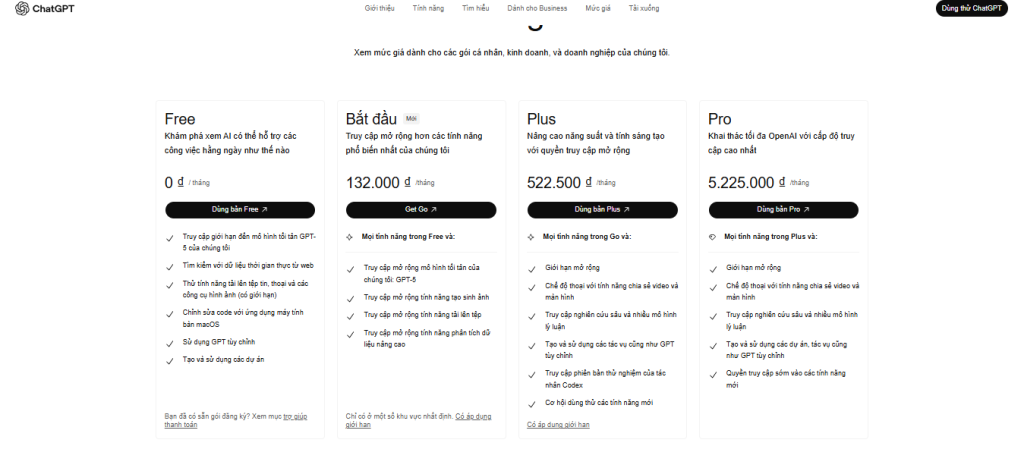
Task: Choose the "Dùng bản Free" button
Action: tap(240, 210)
